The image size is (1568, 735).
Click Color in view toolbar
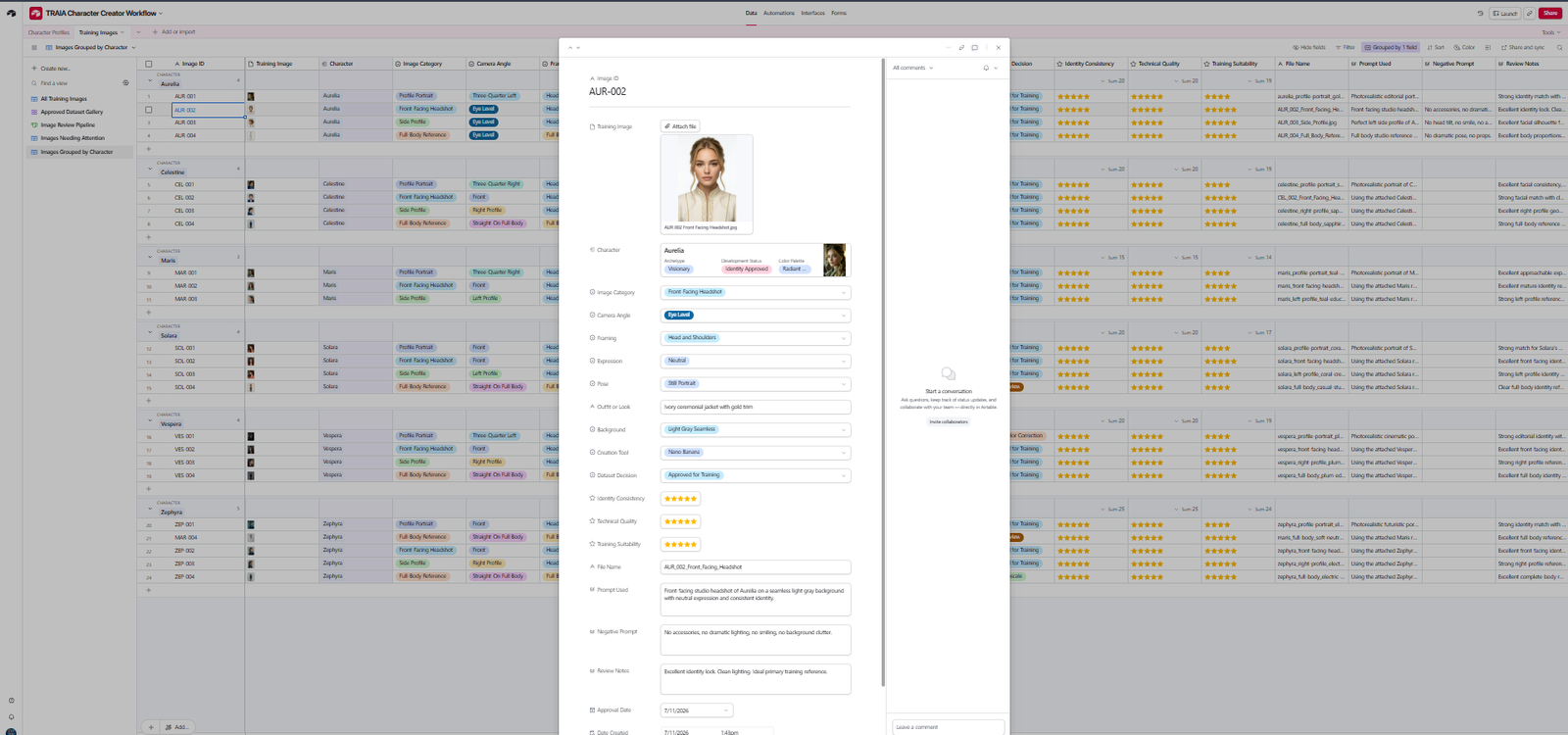[x=1464, y=47]
